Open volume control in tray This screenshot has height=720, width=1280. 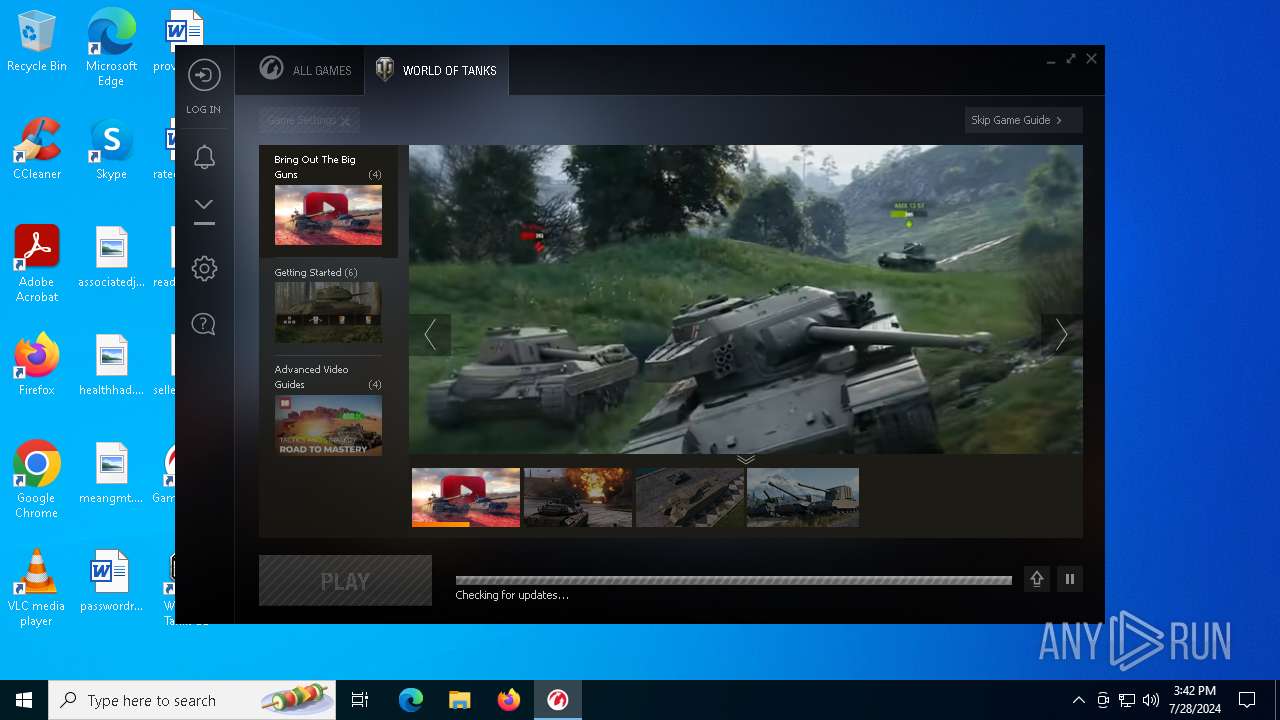(x=1151, y=700)
